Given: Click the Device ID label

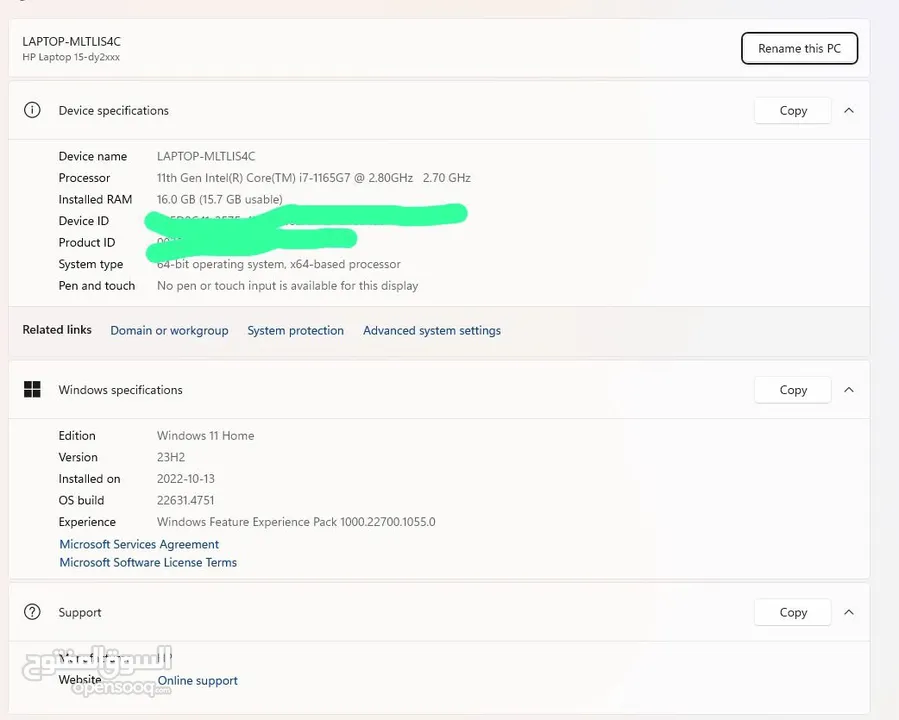Looking at the screenshot, I should coord(83,221).
